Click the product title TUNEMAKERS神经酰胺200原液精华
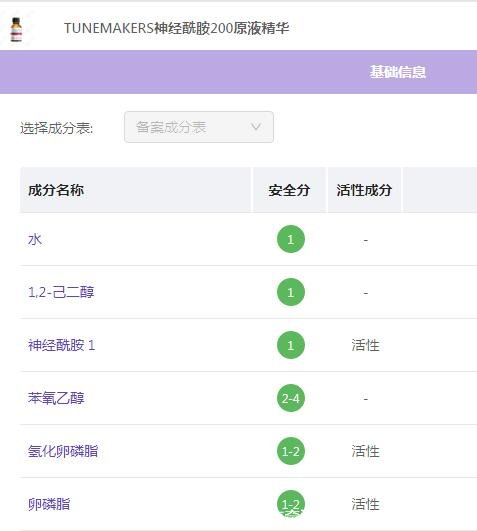The image size is (477, 531). coord(176,28)
